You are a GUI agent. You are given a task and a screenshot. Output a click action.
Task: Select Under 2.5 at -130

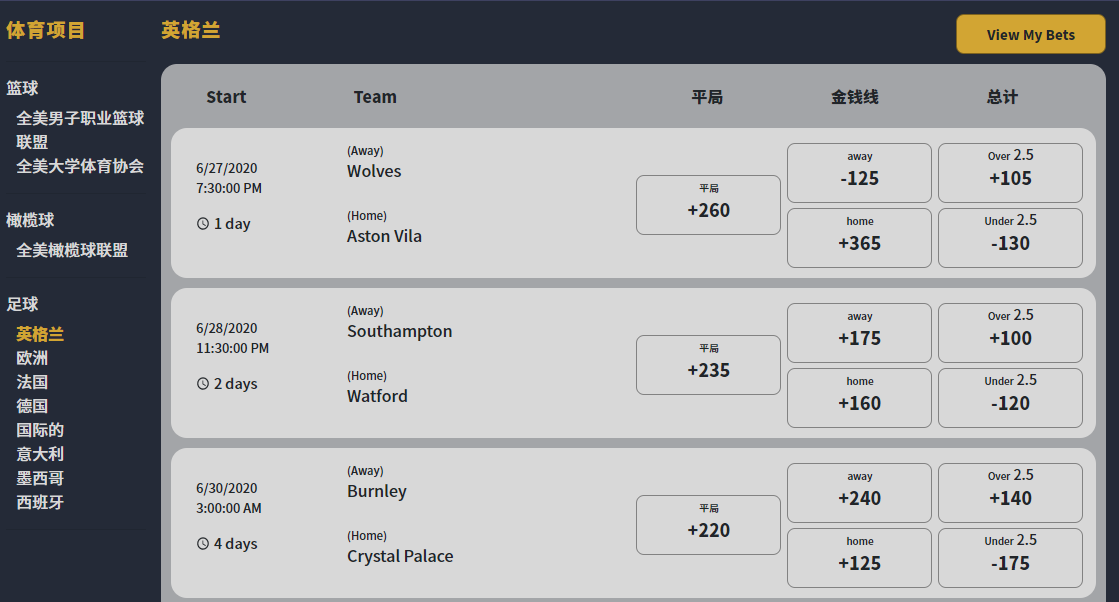[x=1010, y=238]
